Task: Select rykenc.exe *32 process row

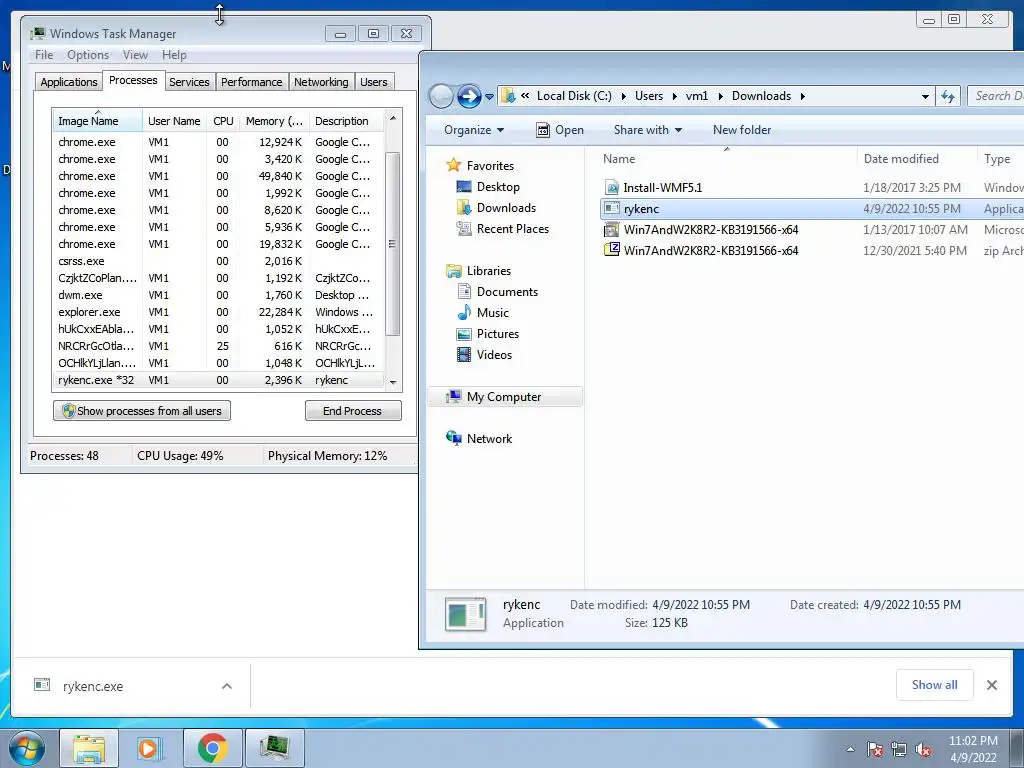Action: click(x=218, y=380)
